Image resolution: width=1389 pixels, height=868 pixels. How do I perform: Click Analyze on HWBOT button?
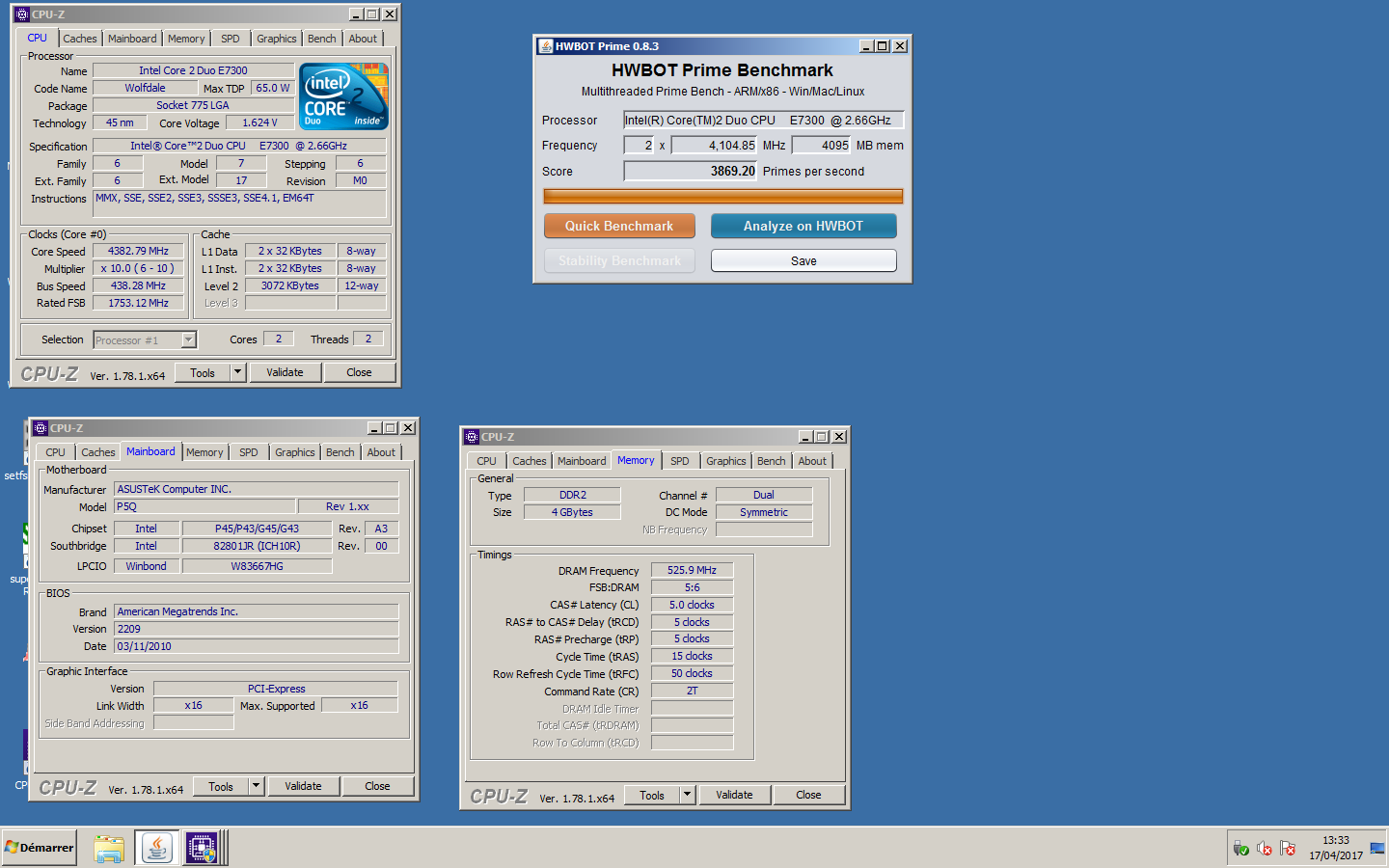point(803,226)
